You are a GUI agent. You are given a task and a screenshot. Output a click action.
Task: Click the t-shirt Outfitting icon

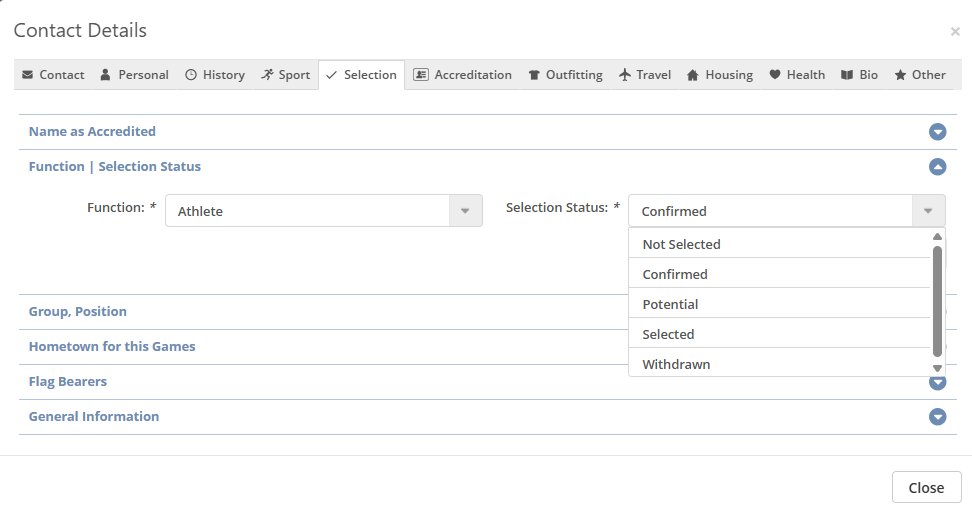click(x=534, y=75)
